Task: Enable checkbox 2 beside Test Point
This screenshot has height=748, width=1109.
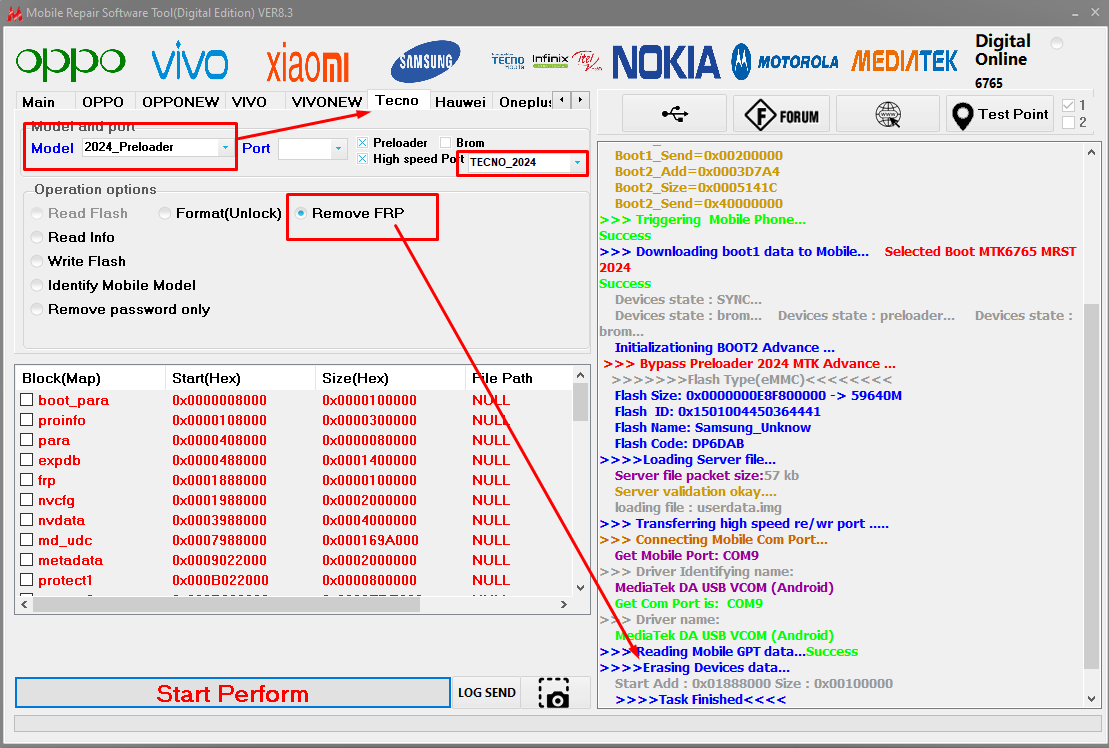Action: [x=1069, y=122]
